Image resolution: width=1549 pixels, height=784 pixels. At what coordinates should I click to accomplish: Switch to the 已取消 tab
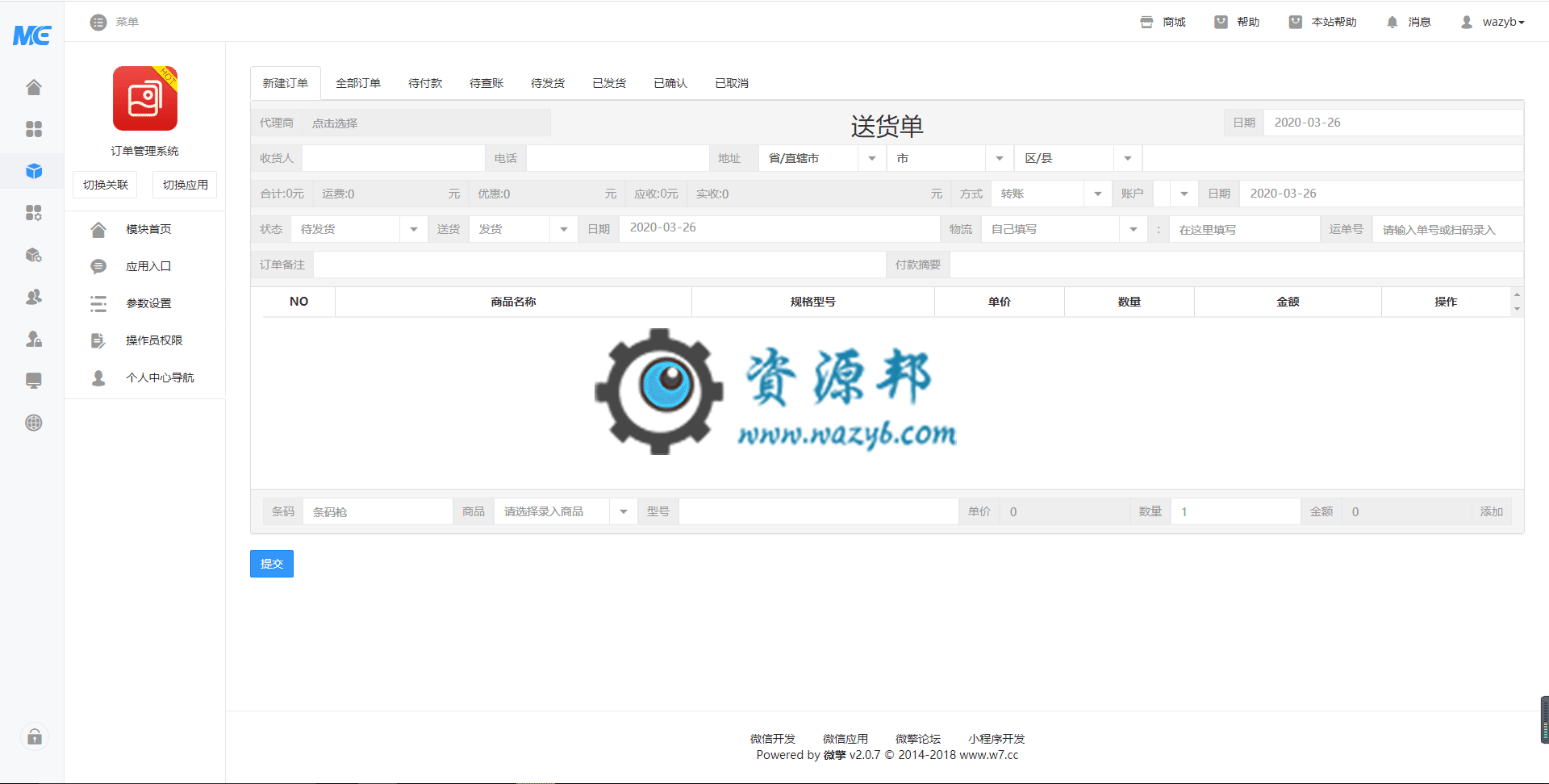tap(732, 83)
